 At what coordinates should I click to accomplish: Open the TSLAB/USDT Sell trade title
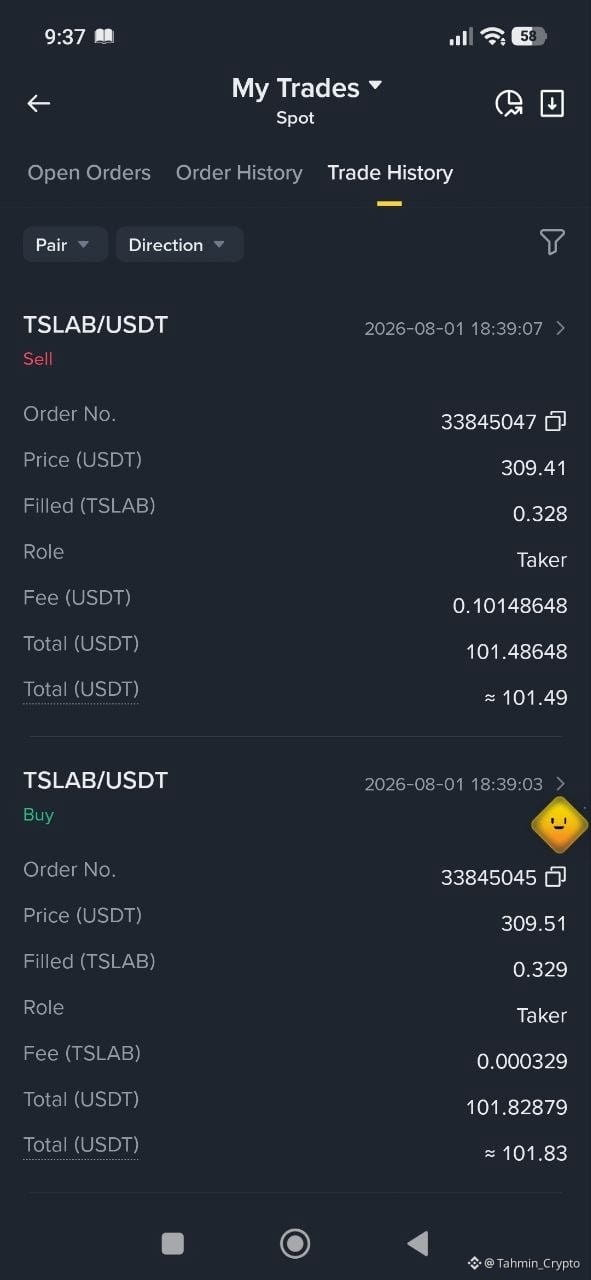click(x=95, y=325)
